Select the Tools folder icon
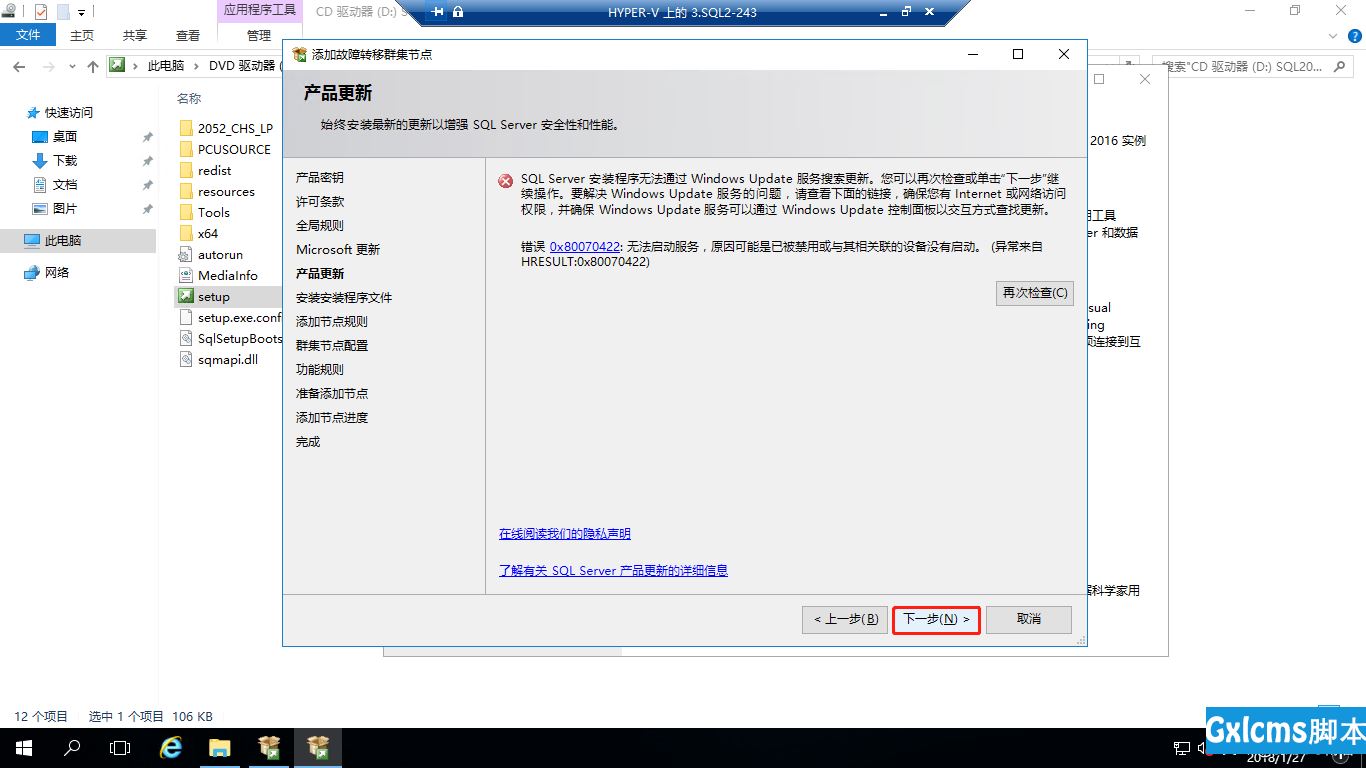This screenshot has height=768, width=1366. click(x=185, y=212)
